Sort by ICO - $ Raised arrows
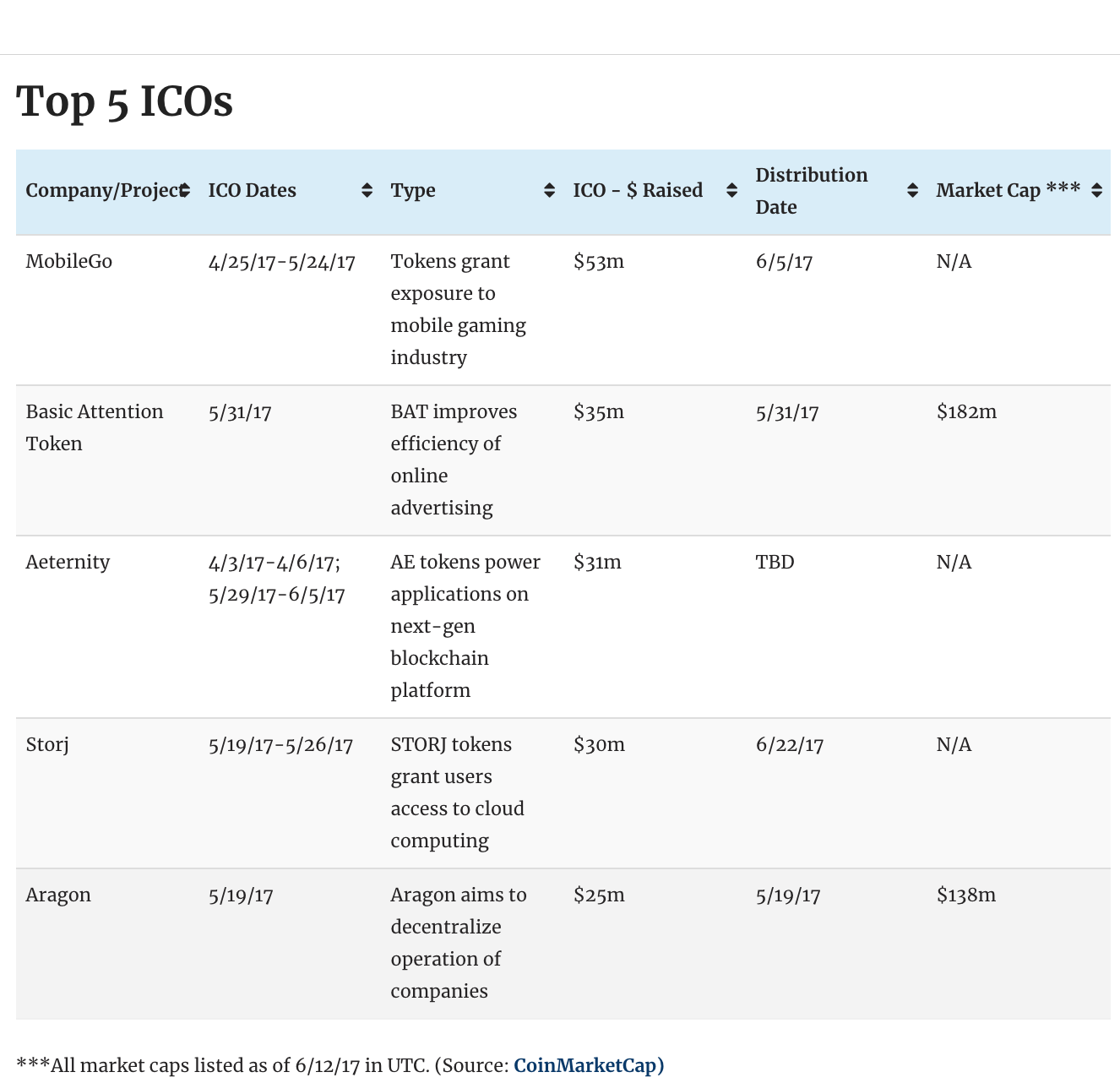Image resolution: width=1120 pixels, height=1083 pixels. 731,191
